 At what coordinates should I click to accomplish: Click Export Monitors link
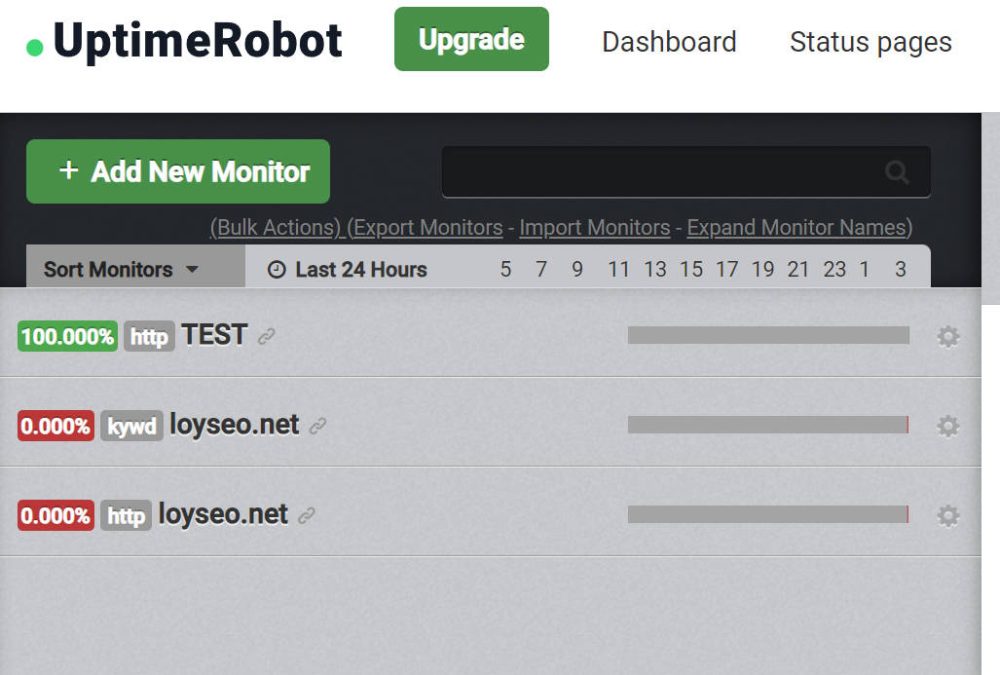(x=428, y=228)
